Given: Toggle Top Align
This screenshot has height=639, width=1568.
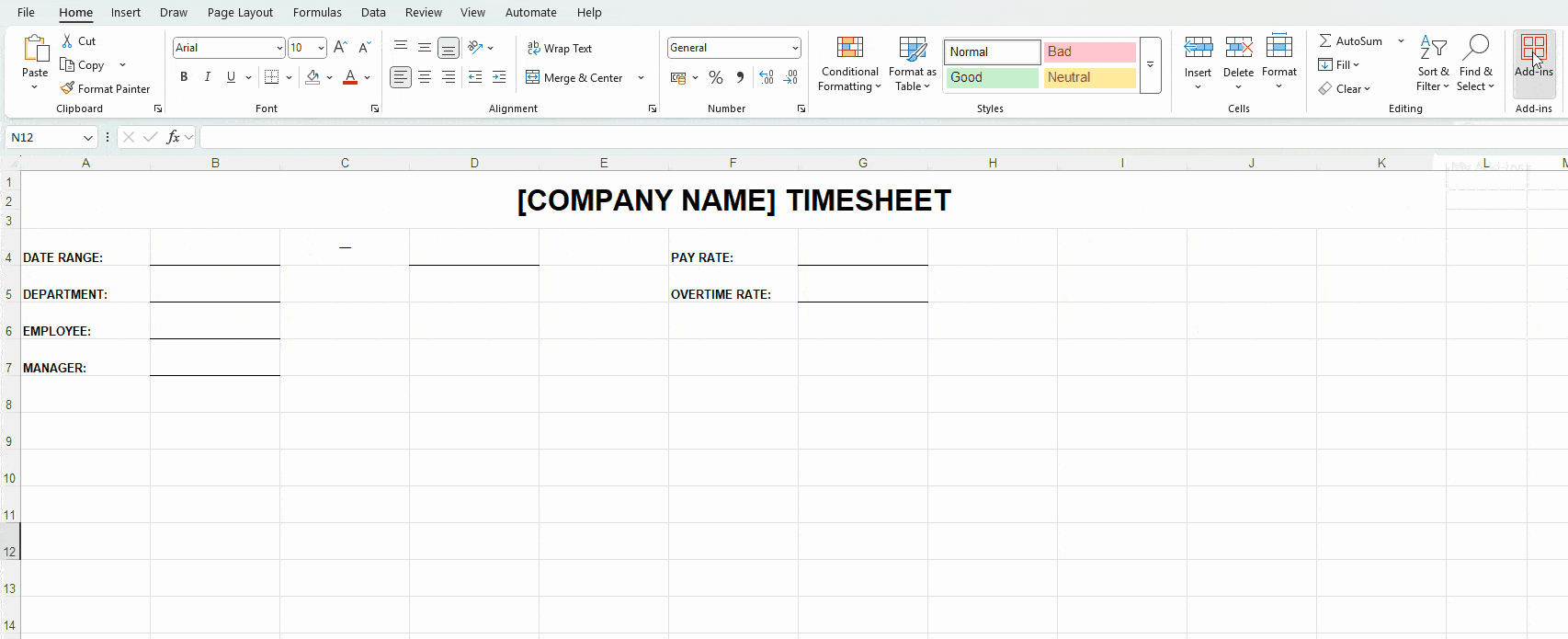Looking at the screenshot, I should (401, 48).
